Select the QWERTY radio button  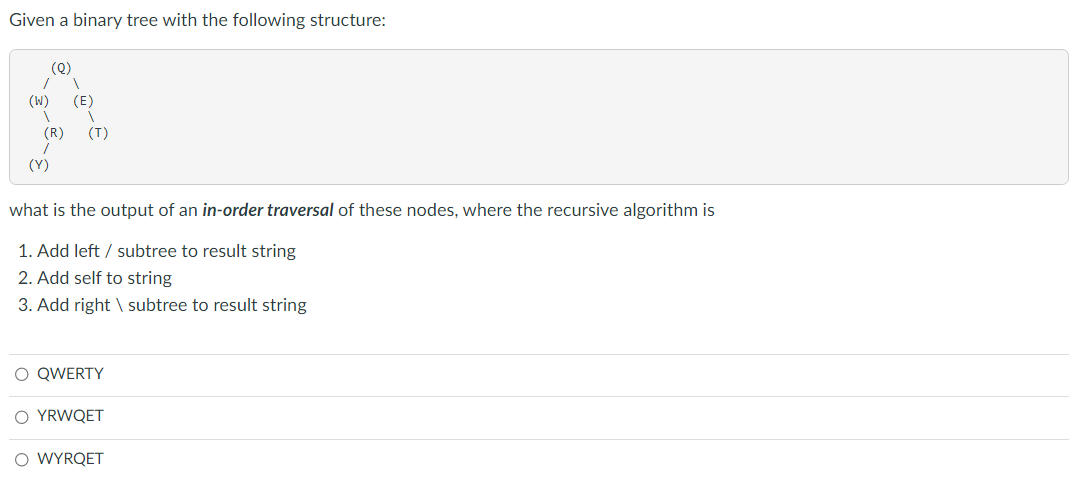(22, 374)
